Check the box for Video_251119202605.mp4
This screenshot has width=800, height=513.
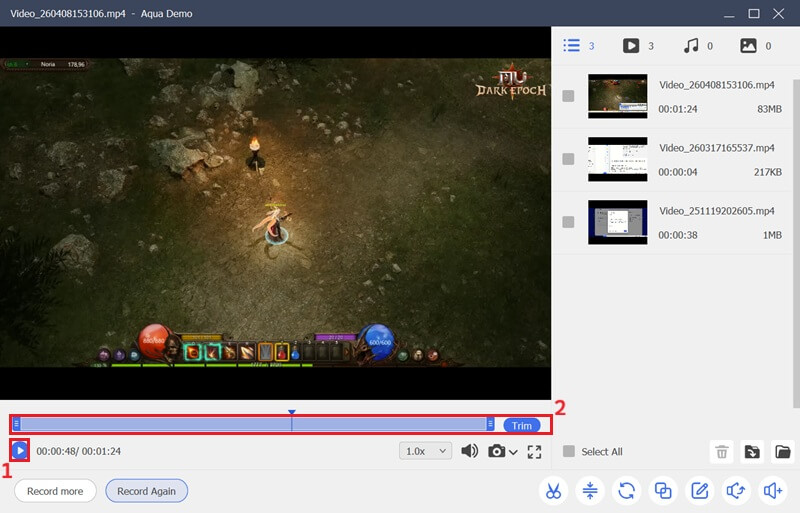pos(568,222)
